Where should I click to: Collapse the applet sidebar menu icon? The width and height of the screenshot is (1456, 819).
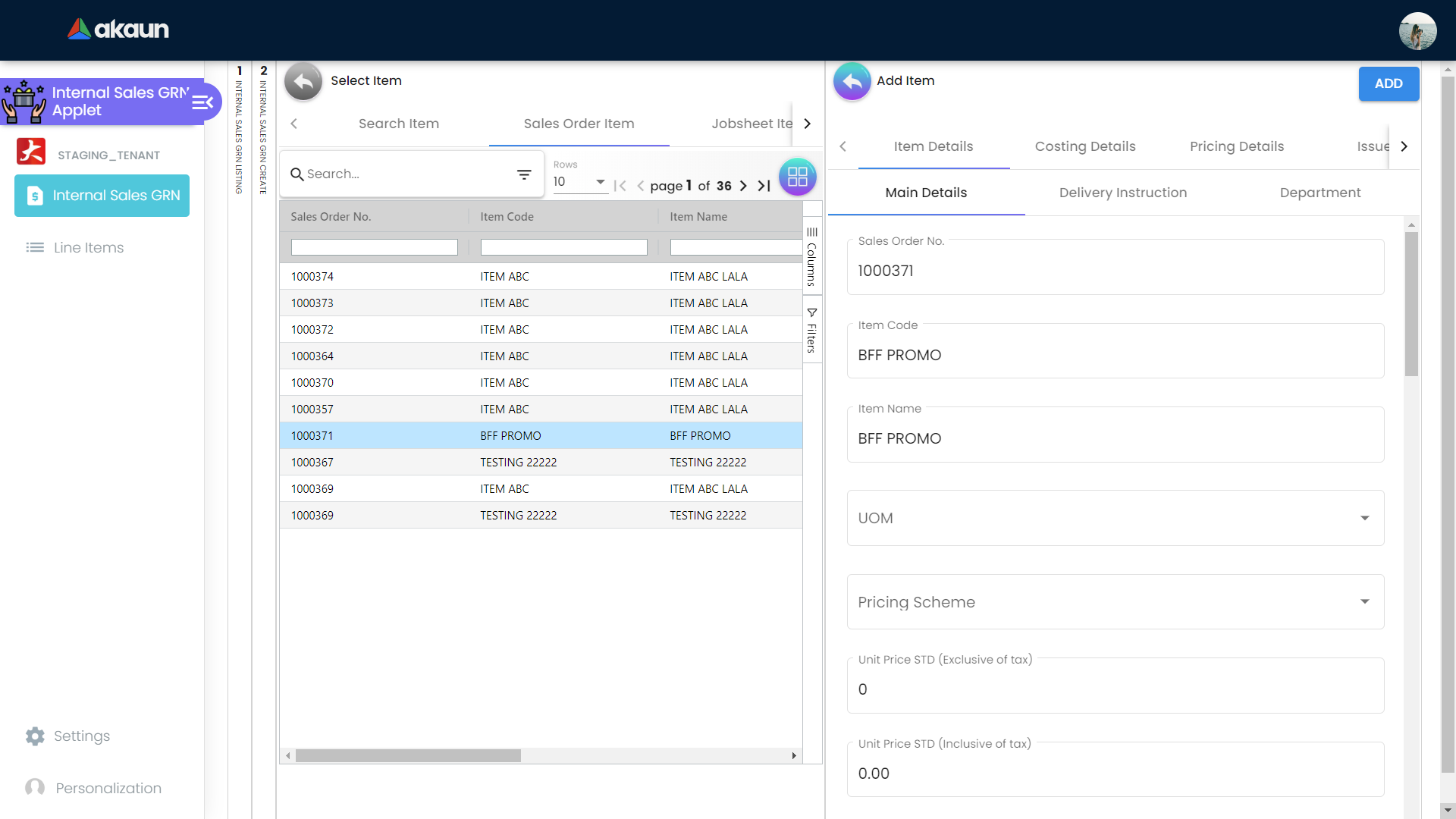202,102
